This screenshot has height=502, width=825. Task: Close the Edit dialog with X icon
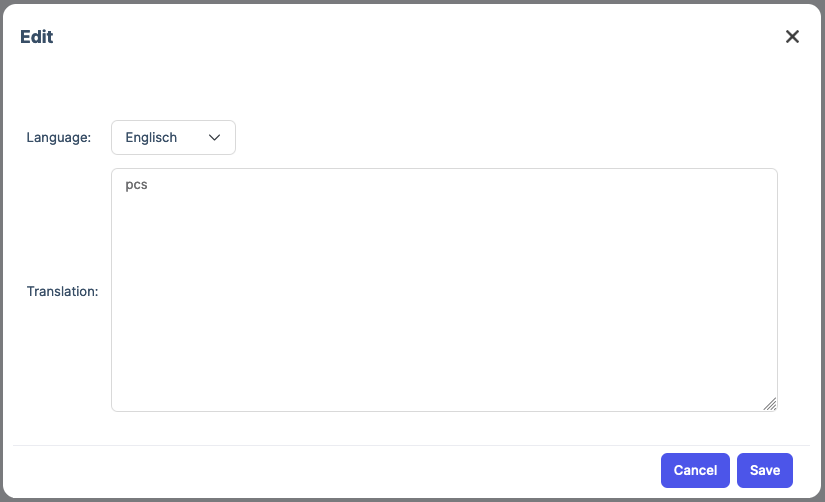pyautogui.click(x=792, y=37)
